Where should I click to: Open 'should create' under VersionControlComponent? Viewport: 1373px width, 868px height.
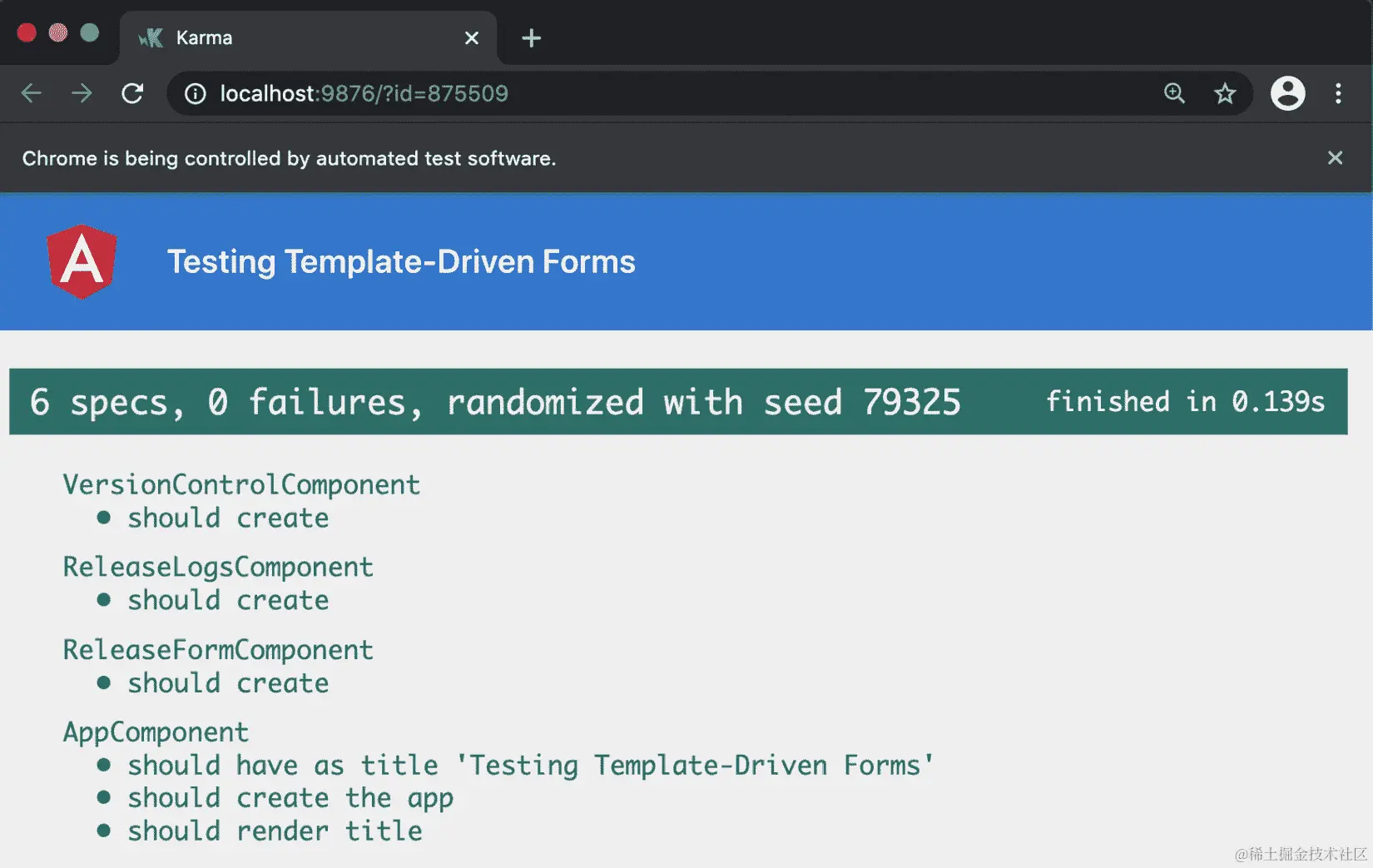pyautogui.click(x=228, y=518)
